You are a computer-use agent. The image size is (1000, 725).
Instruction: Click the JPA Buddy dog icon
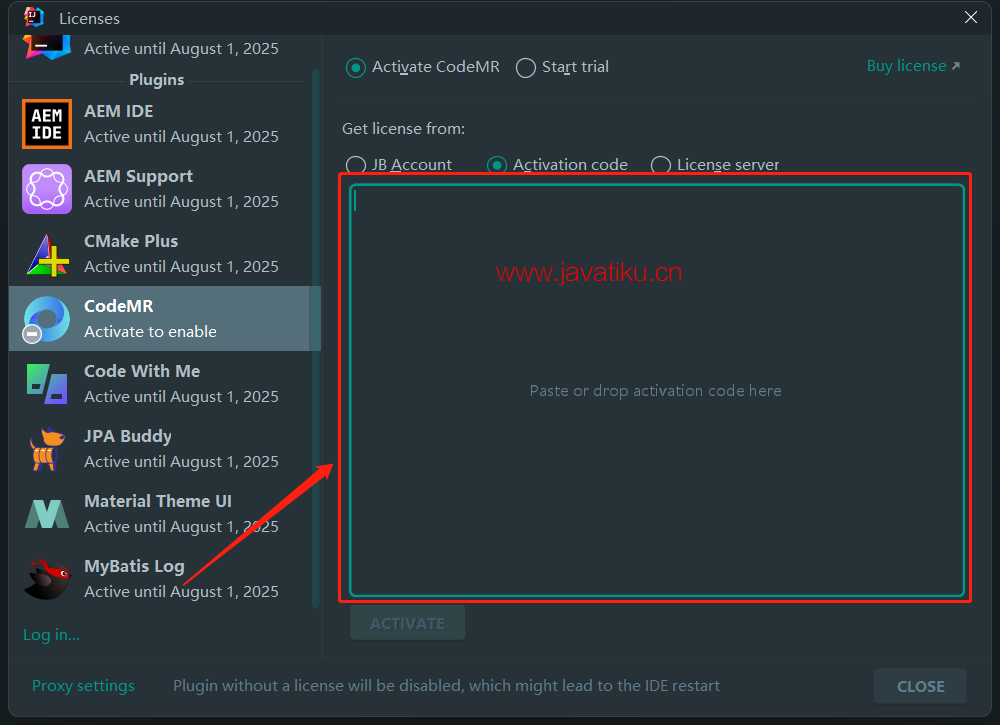point(47,449)
